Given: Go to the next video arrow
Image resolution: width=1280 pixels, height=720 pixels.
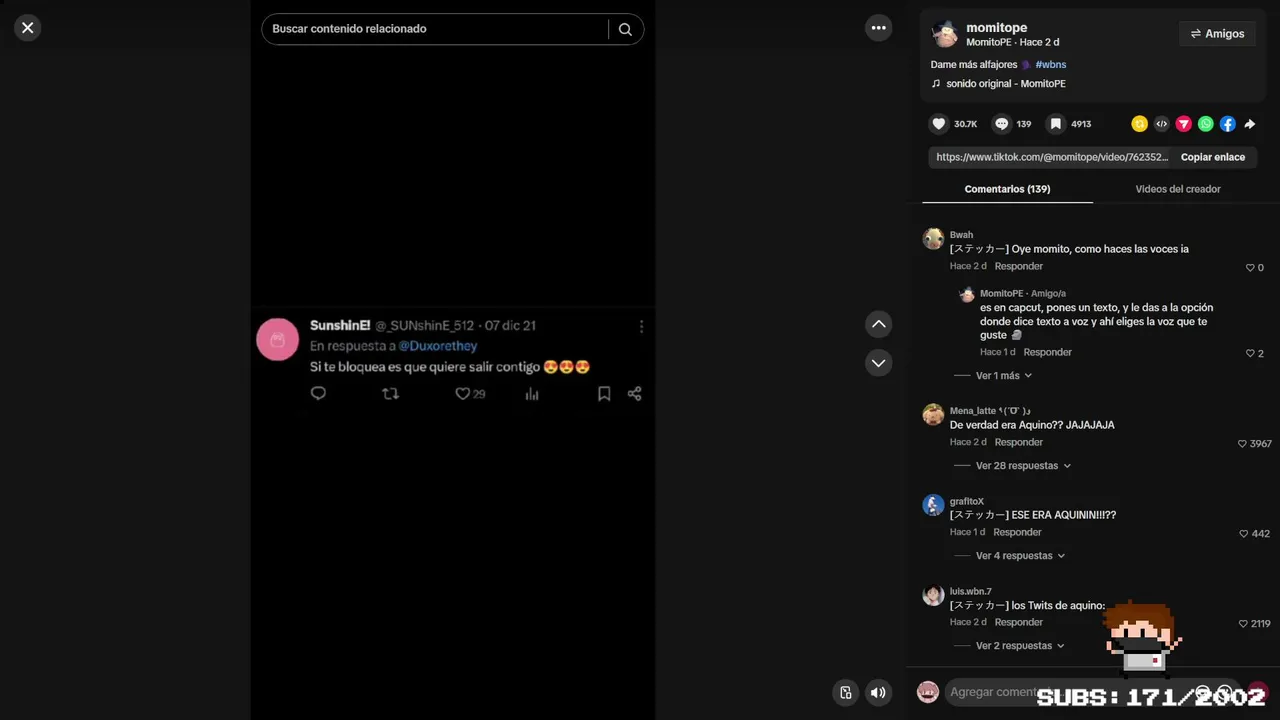Looking at the screenshot, I should click(878, 362).
